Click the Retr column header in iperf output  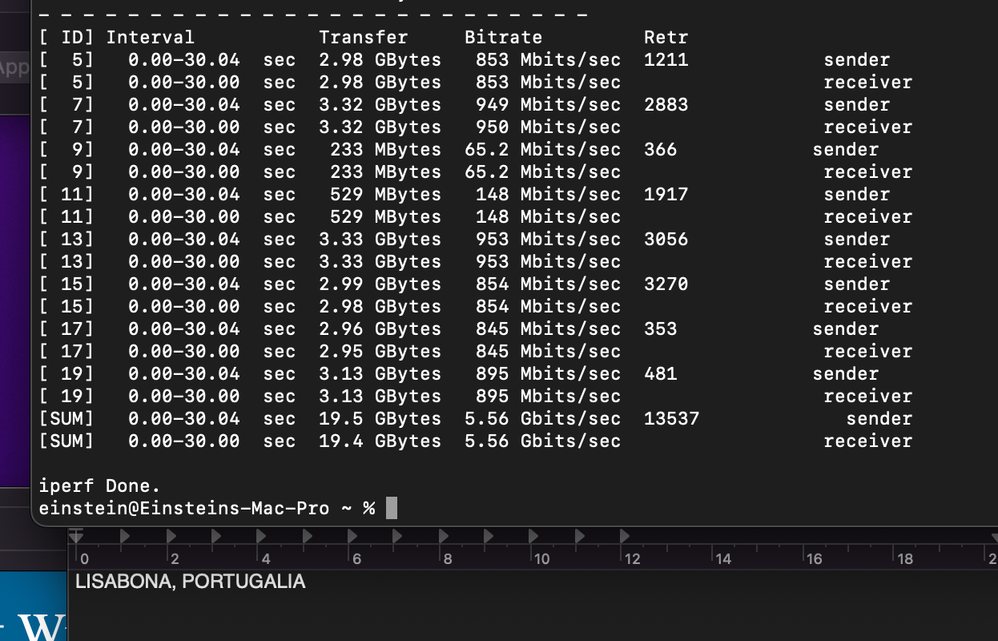(x=665, y=37)
